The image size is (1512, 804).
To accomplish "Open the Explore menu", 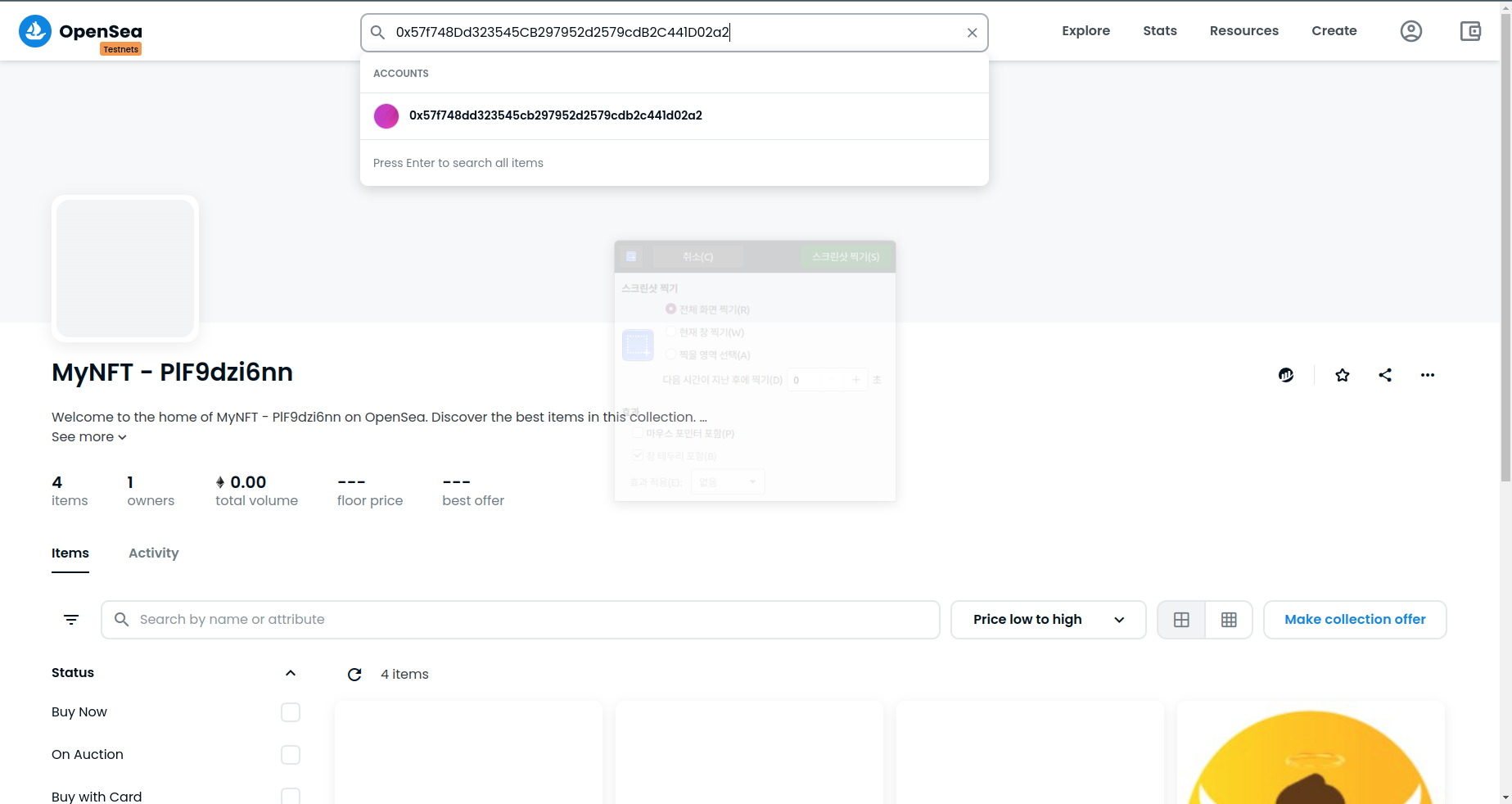I will tap(1085, 31).
